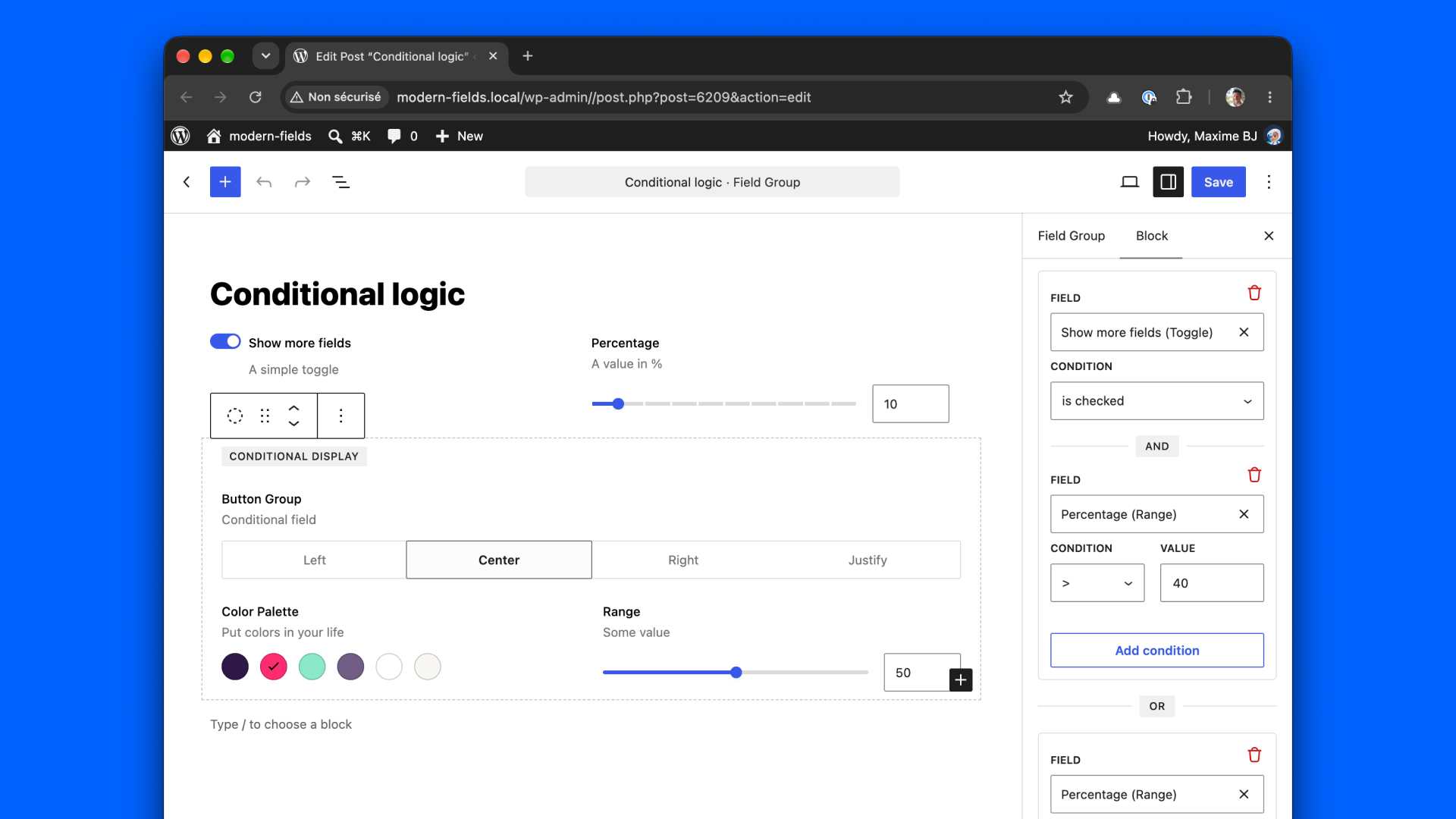Open the block toolbar options menu
This screenshot has height=819, width=1456.
(341, 416)
